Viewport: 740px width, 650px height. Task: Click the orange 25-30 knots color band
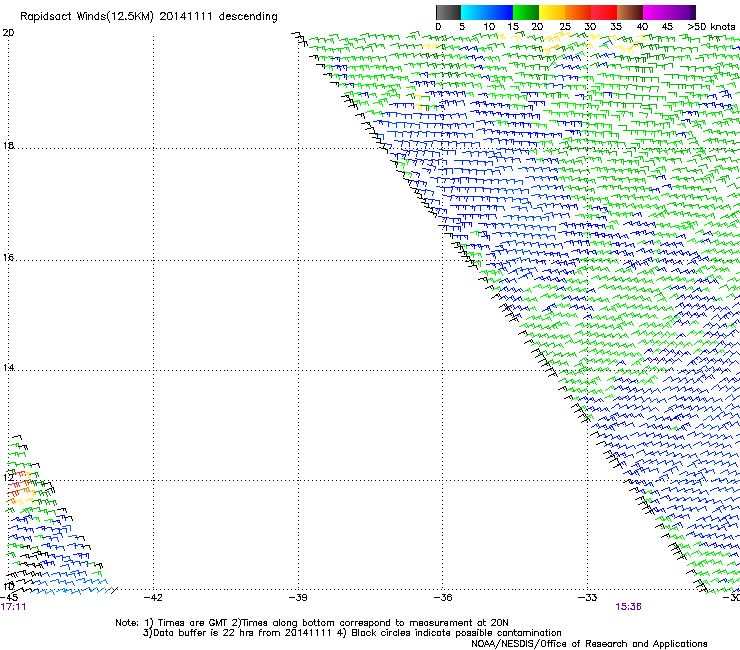[x=578, y=12]
